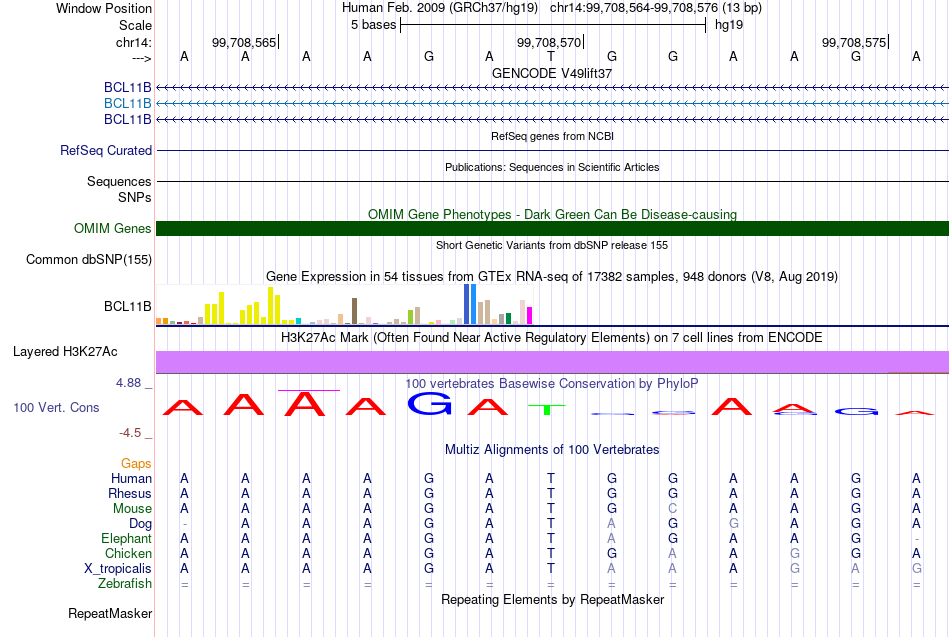Screen dimensions: 950x637
Task: Click the dark green OMIM gene bar
Action: tap(552, 228)
